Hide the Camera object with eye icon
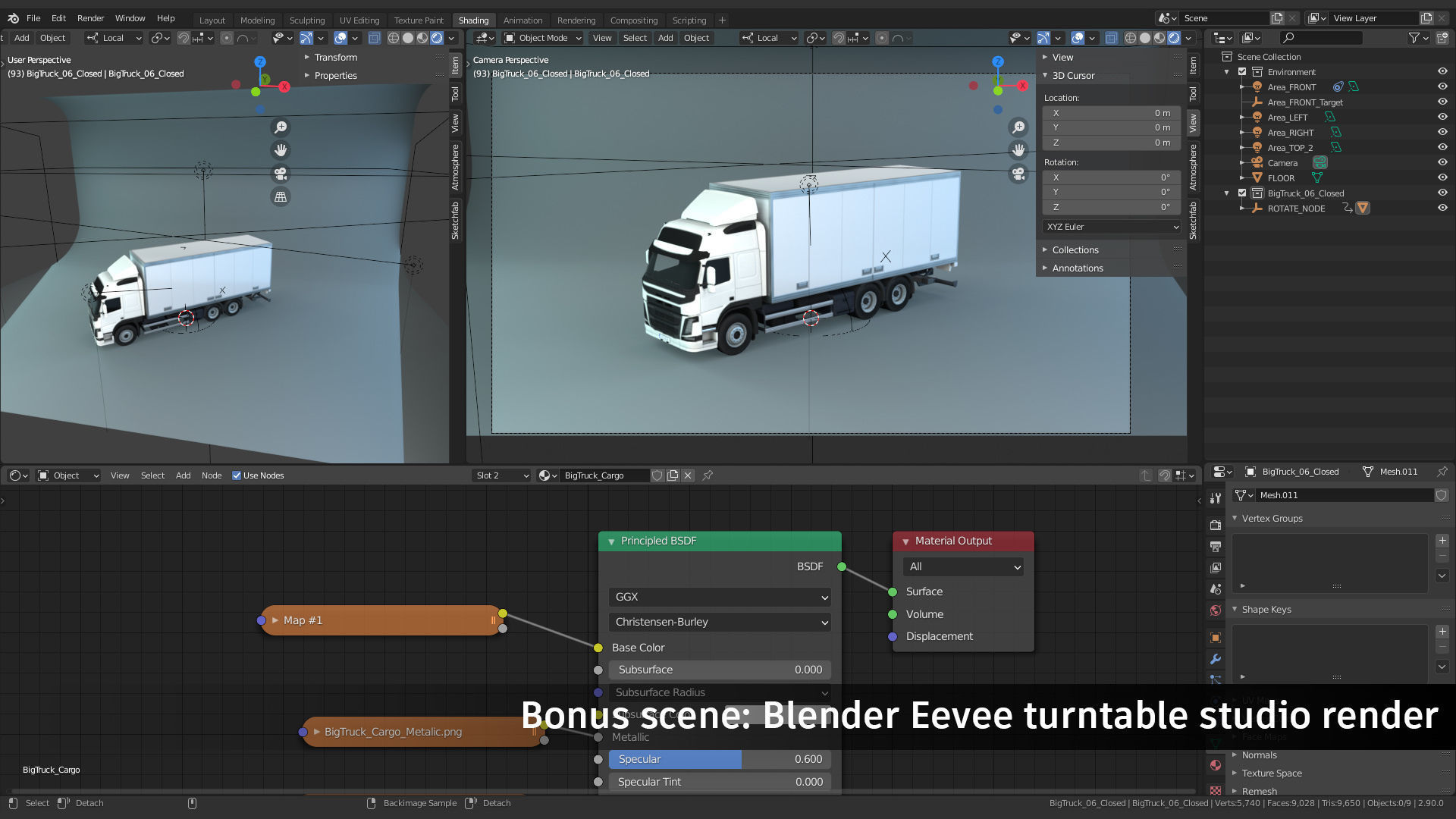The image size is (1456, 819). [1442, 163]
